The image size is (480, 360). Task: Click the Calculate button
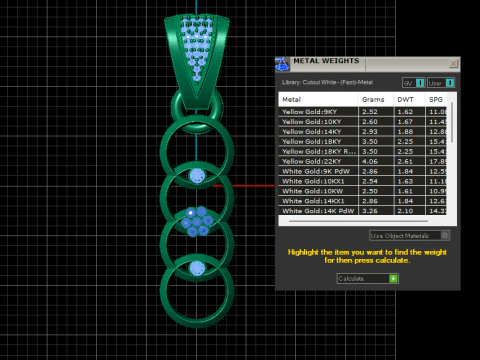[367, 278]
